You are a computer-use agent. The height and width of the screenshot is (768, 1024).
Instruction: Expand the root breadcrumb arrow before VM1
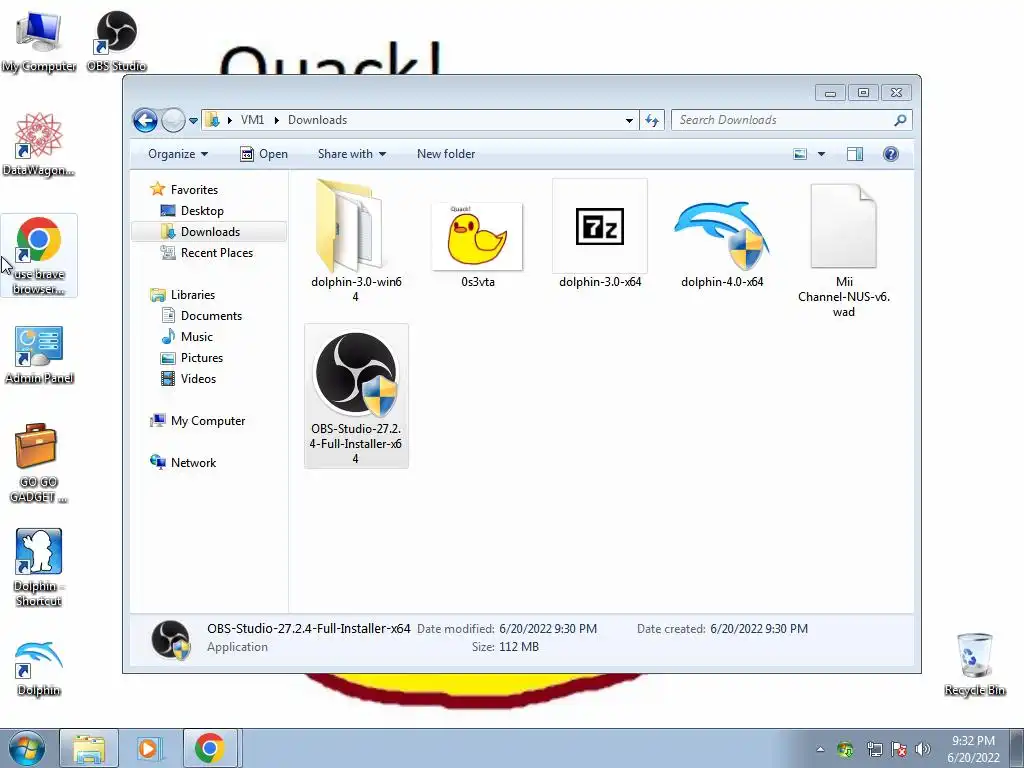[x=230, y=120]
